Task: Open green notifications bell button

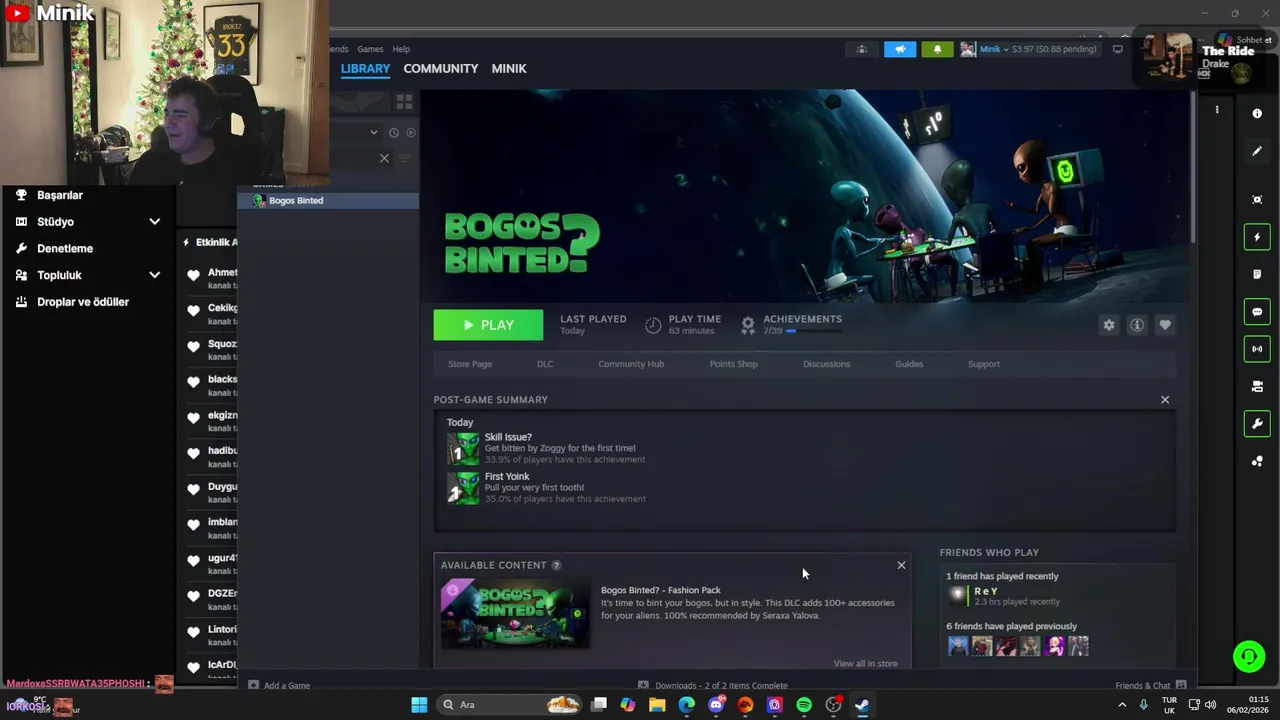Action: [x=937, y=49]
